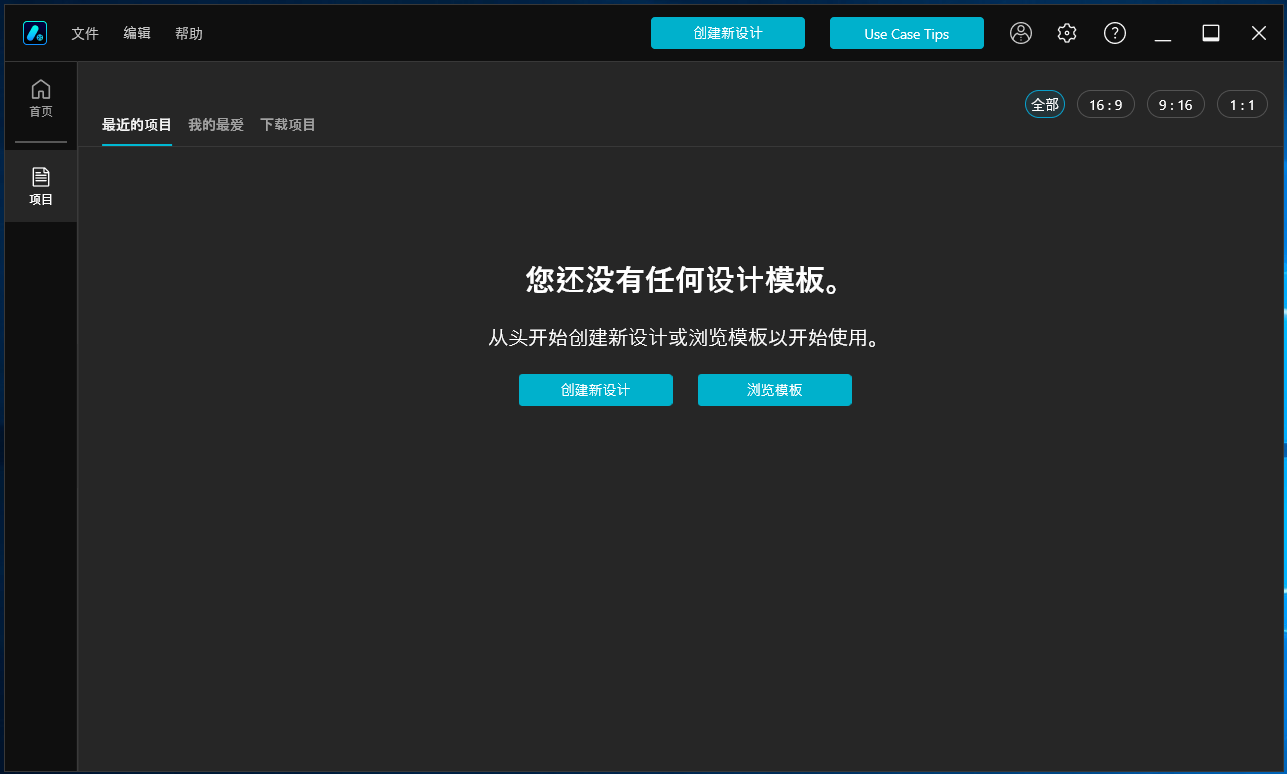The width and height of the screenshot is (1287, 774).
Task: Click the app logo icon in title bar
Action: 35,33
